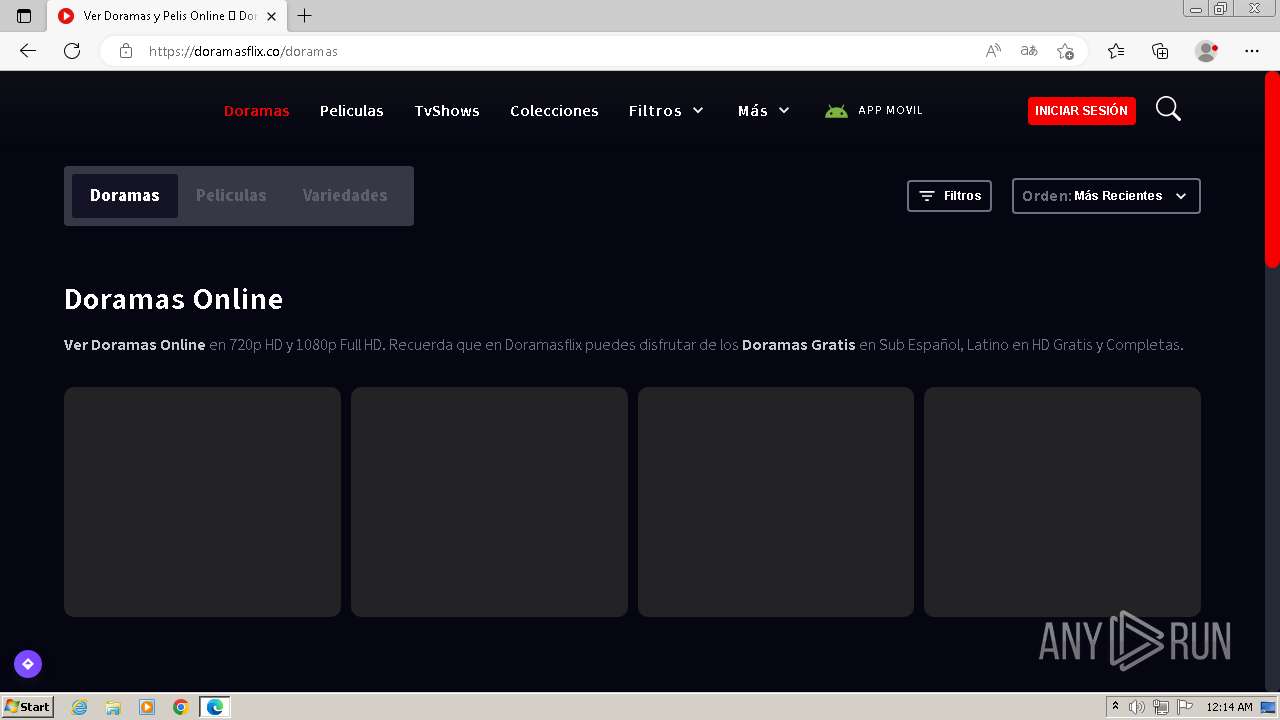Open Colecciones in the top navigation
1280x720 pixels.
tap(554, 111)
